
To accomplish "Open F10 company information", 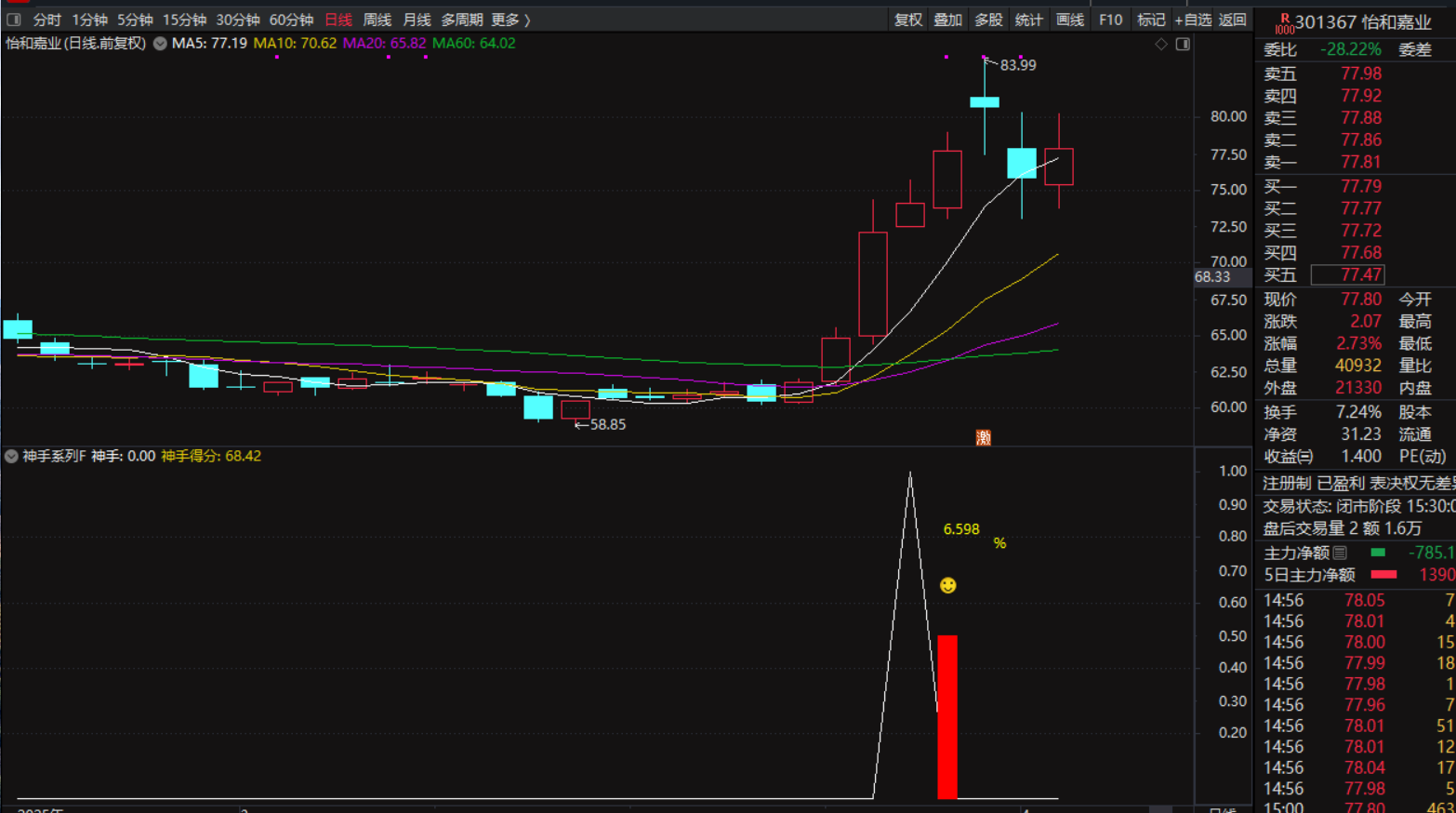I will point(1110,20).
